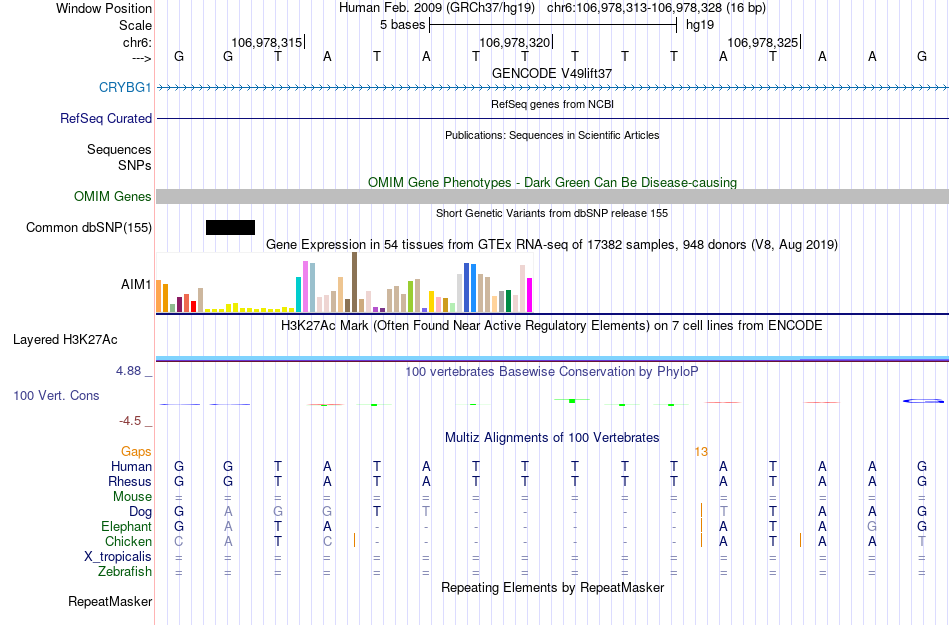Select the X_tropicalis row label

(118, 557)
